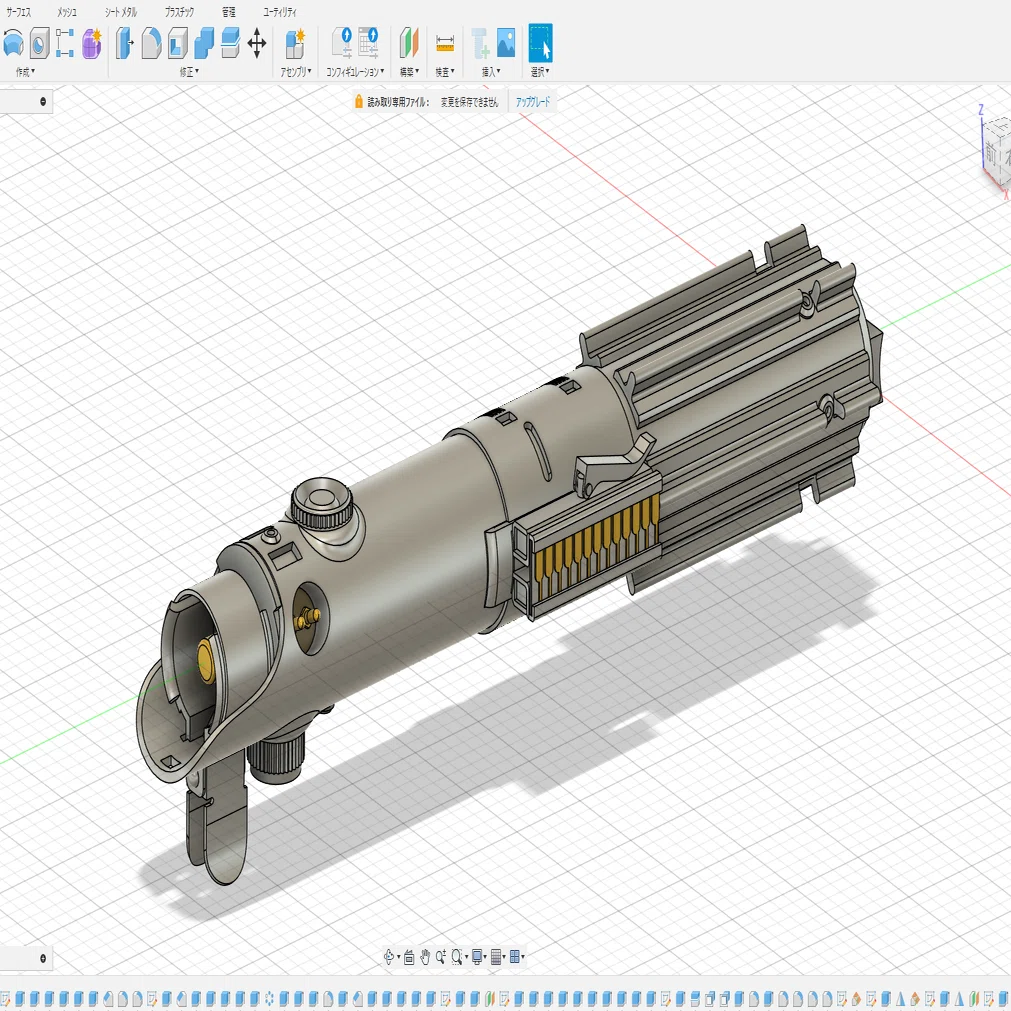Open the 挿入 dropdown menu
This screenshot has width=1011, height=1011.
[491, 72]
